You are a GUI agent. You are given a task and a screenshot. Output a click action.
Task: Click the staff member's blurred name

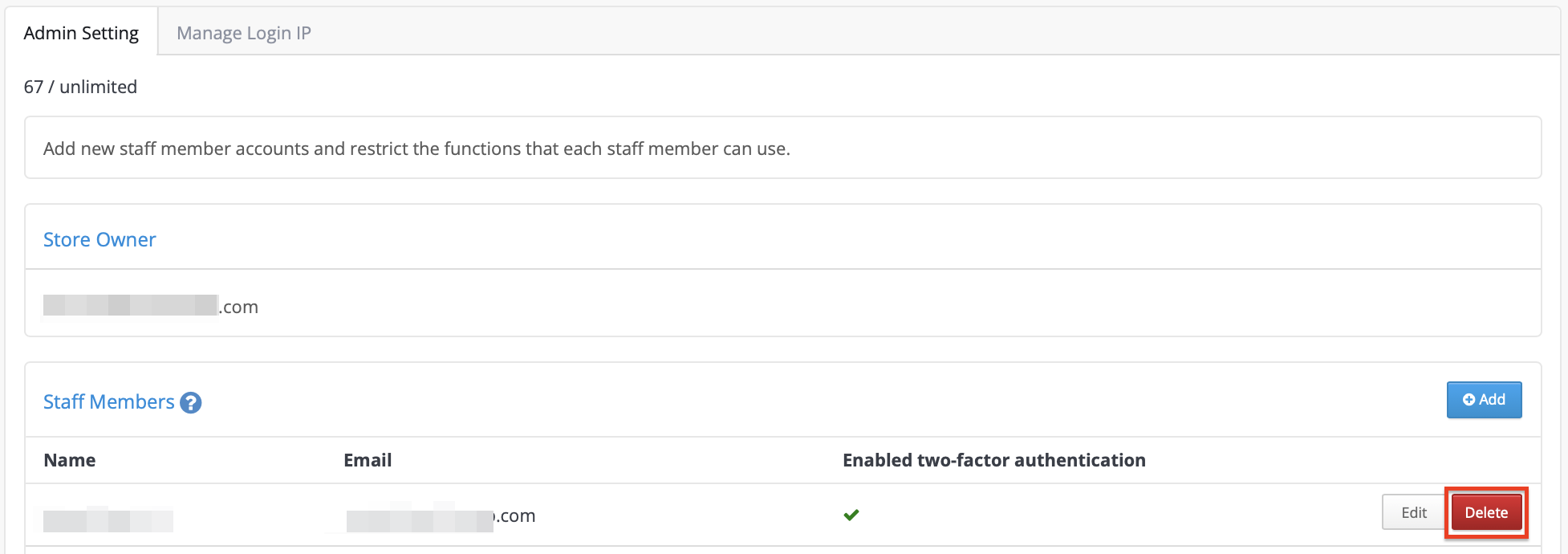(108, 519)
